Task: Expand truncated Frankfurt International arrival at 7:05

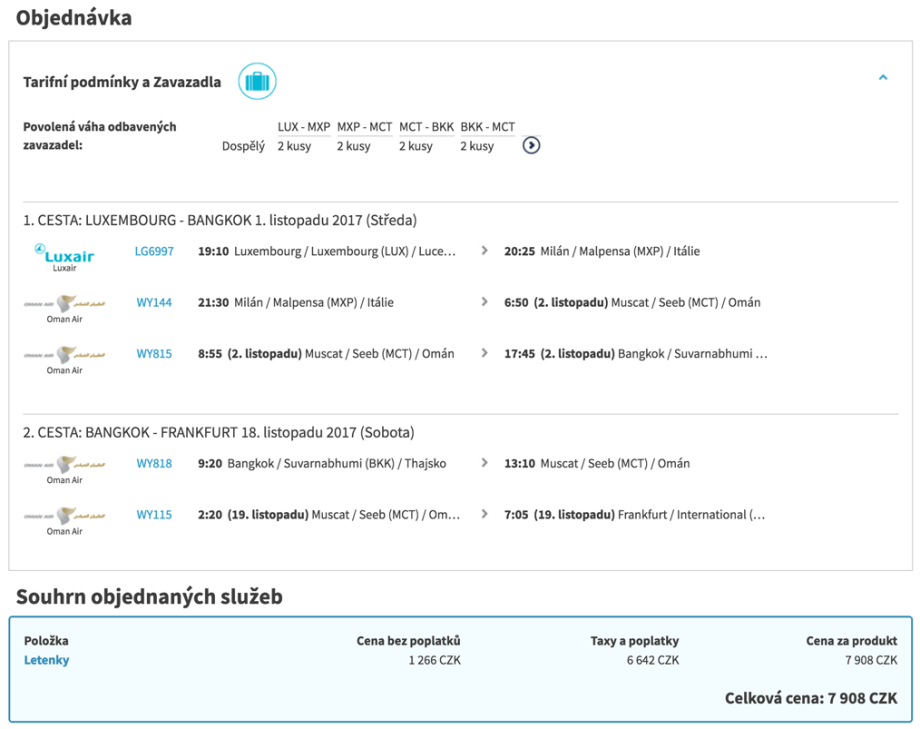Action: [x=691, y=515]
